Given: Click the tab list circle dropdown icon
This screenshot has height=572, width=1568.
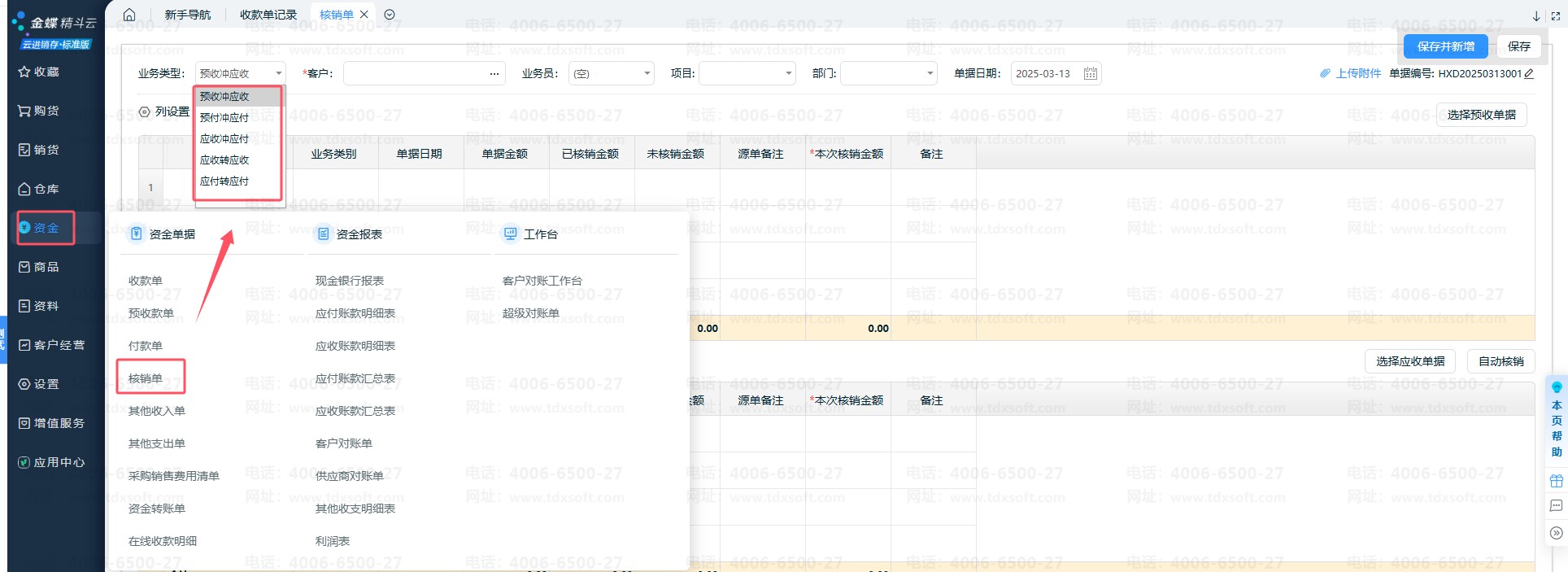Looking at the screenshot, I should pos(390,15).
